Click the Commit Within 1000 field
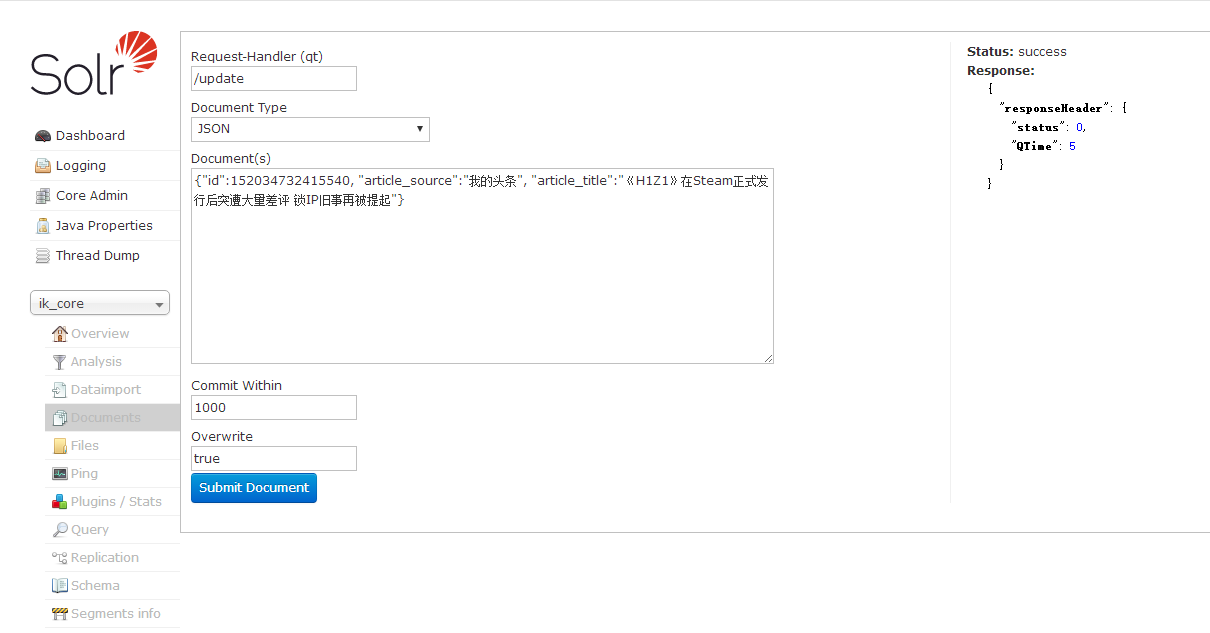The height and width of the screenshot is (633, 1210). 273,408
